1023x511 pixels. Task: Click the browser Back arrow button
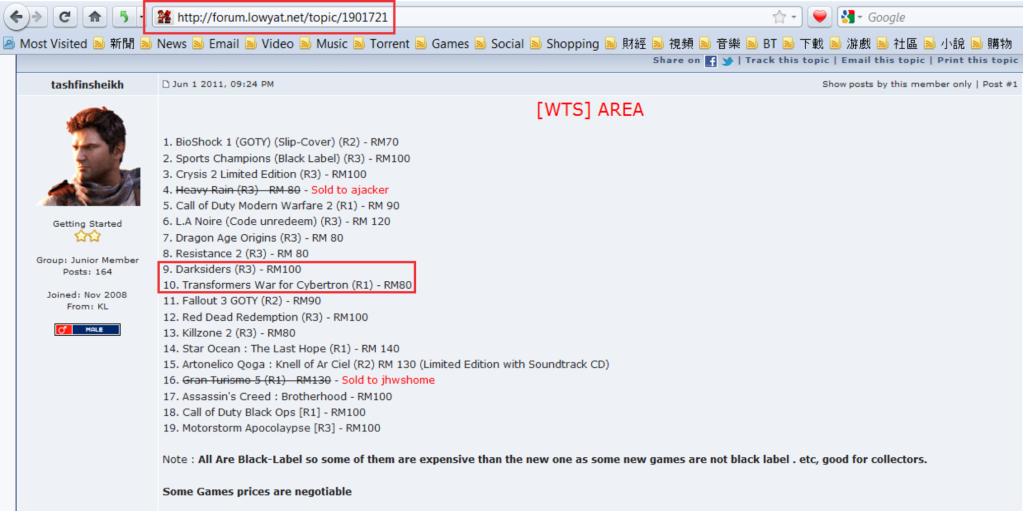point(15,17)
